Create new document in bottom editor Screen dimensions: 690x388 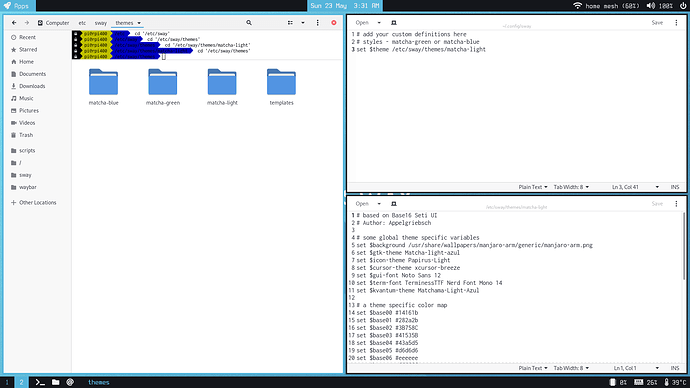394,204
